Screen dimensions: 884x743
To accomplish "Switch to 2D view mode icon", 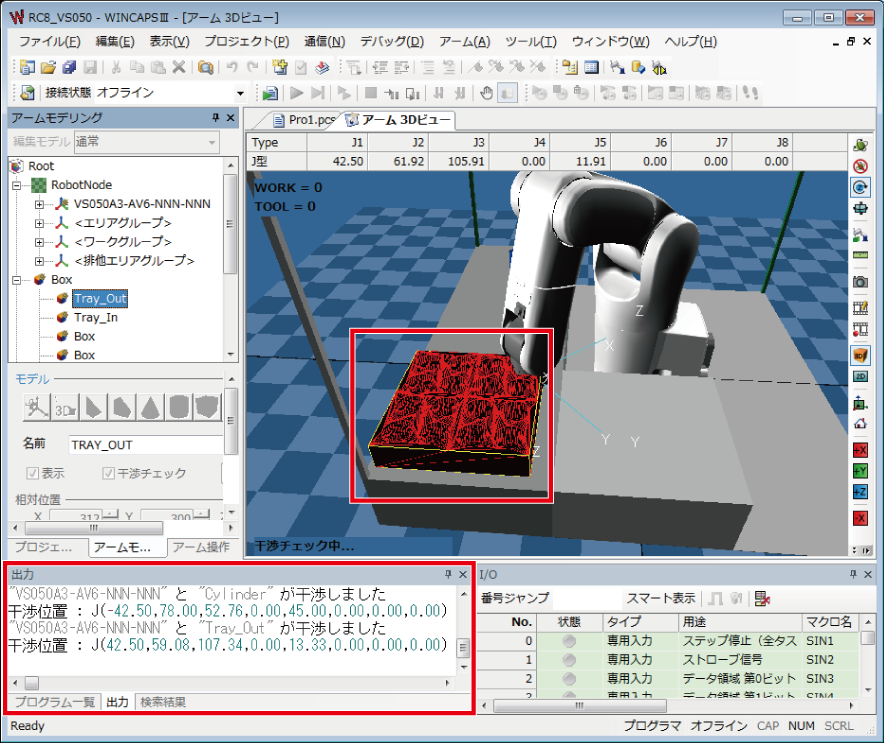I will pos(860,376).
